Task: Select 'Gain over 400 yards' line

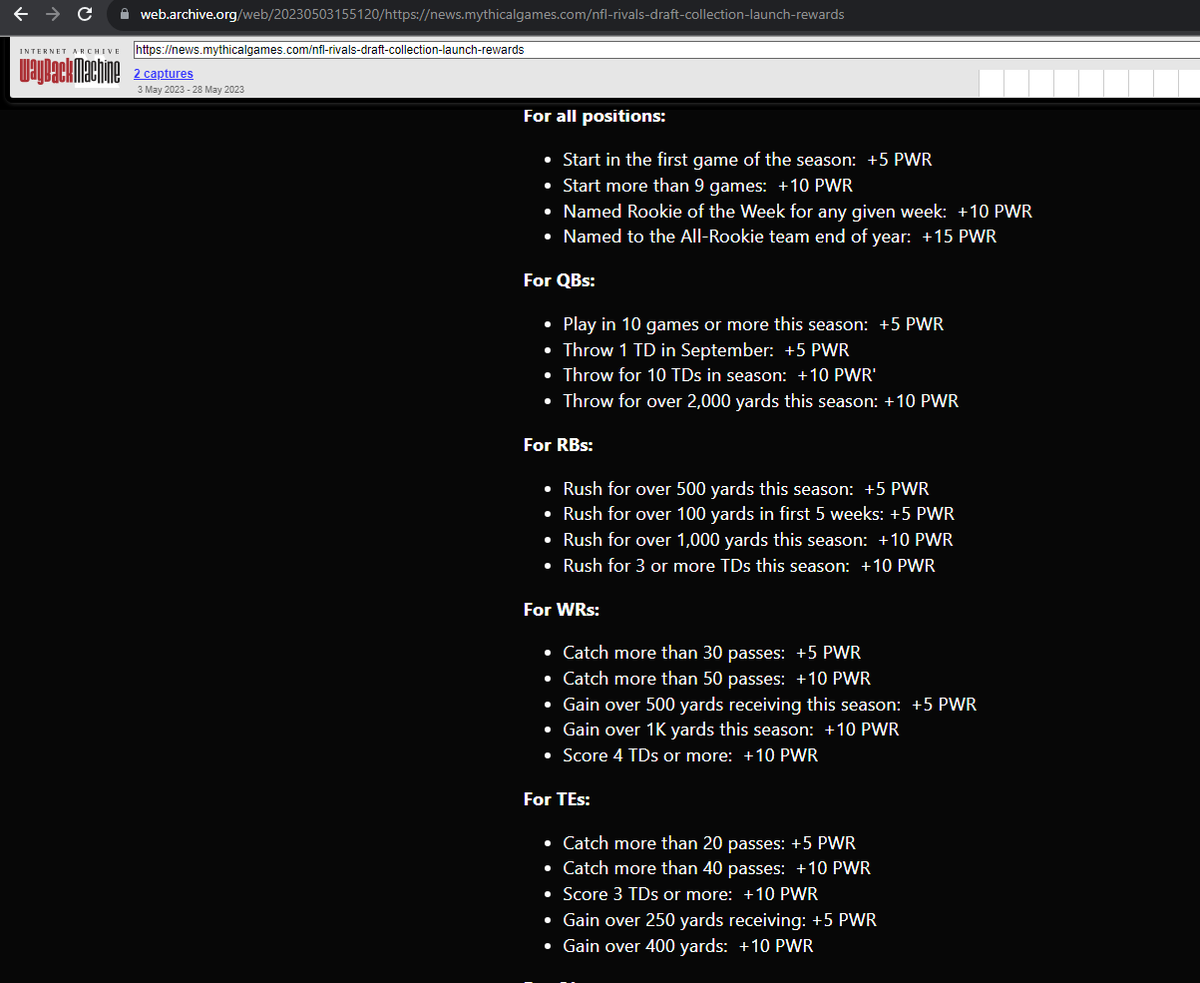Action: pyautogui.click(x=688, y=946)
